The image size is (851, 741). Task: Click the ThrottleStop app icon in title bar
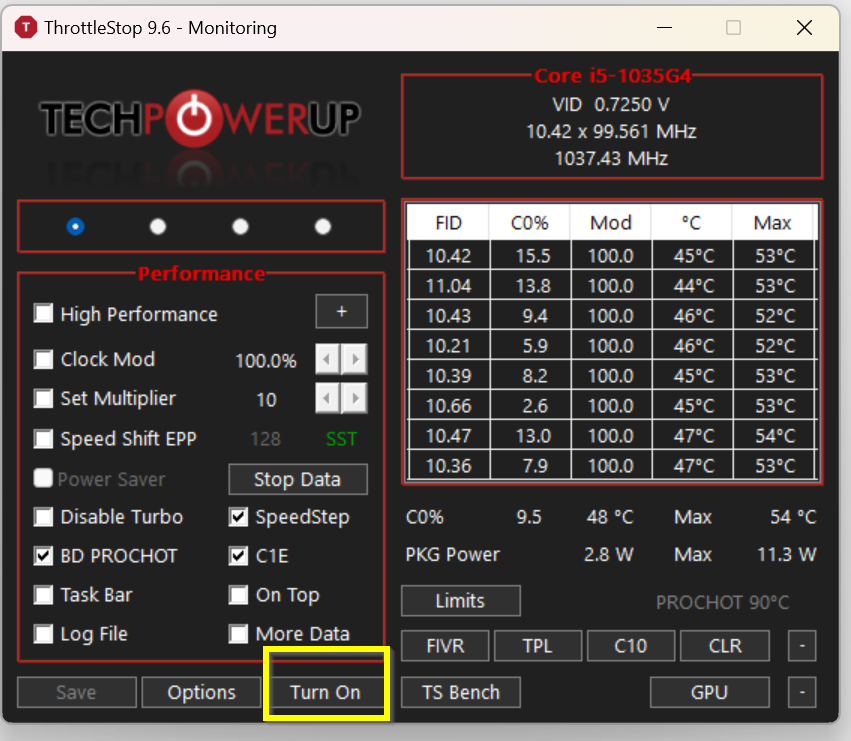coord(26,27)
